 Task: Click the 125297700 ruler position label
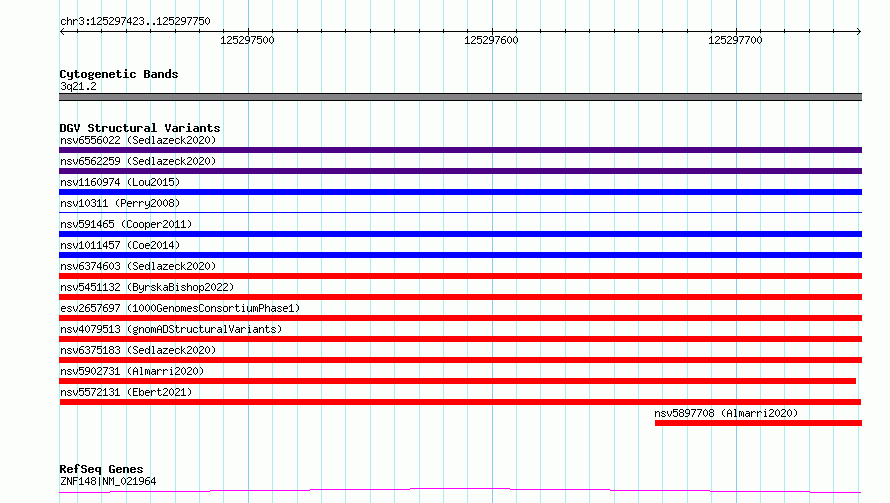735,40
